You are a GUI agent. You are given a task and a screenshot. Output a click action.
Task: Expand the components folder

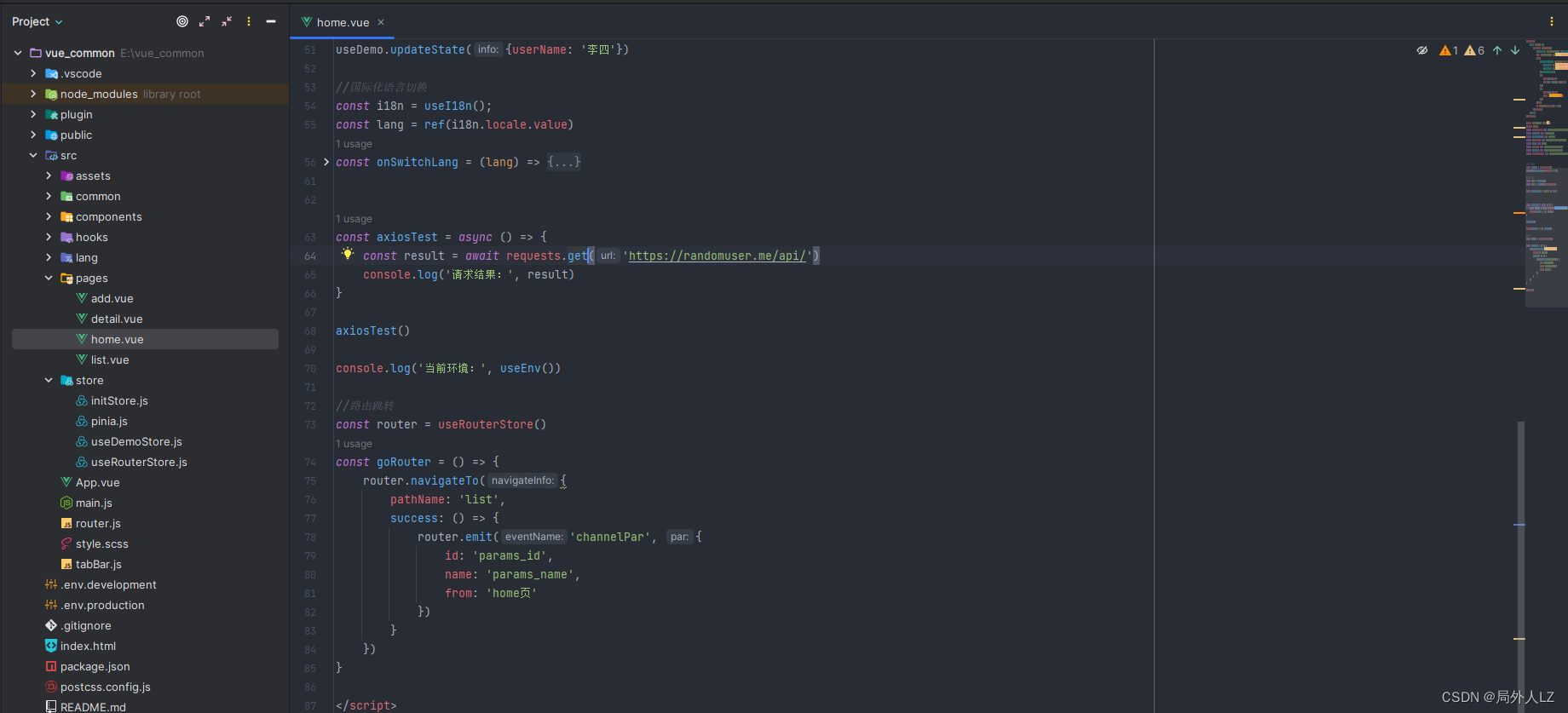(x=49, y=216)
